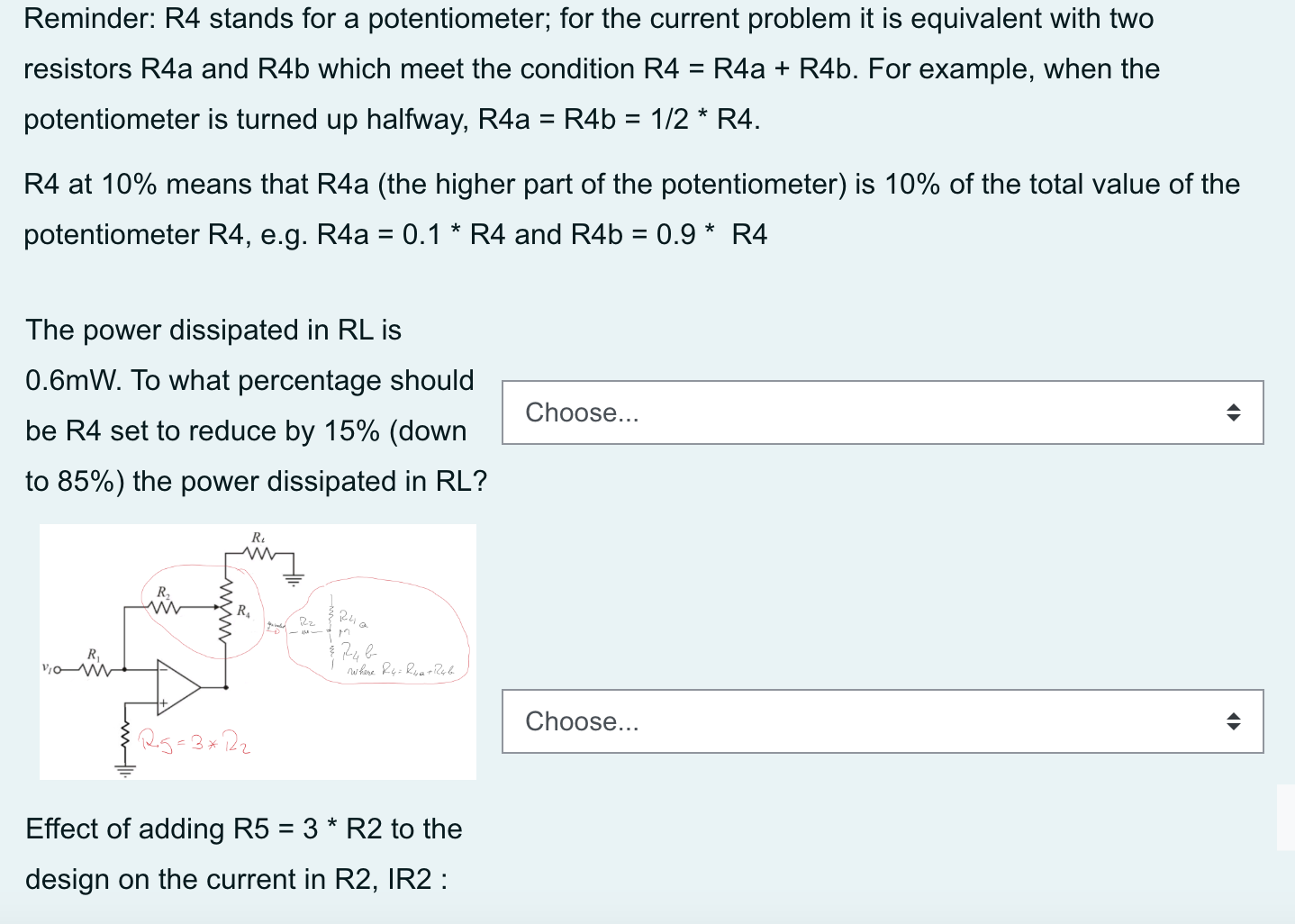The width and height of the screenshot is (1295, 924).
Task: Click the up-down arrow icon on bottom dropdown
Action: pos(1233,720)
